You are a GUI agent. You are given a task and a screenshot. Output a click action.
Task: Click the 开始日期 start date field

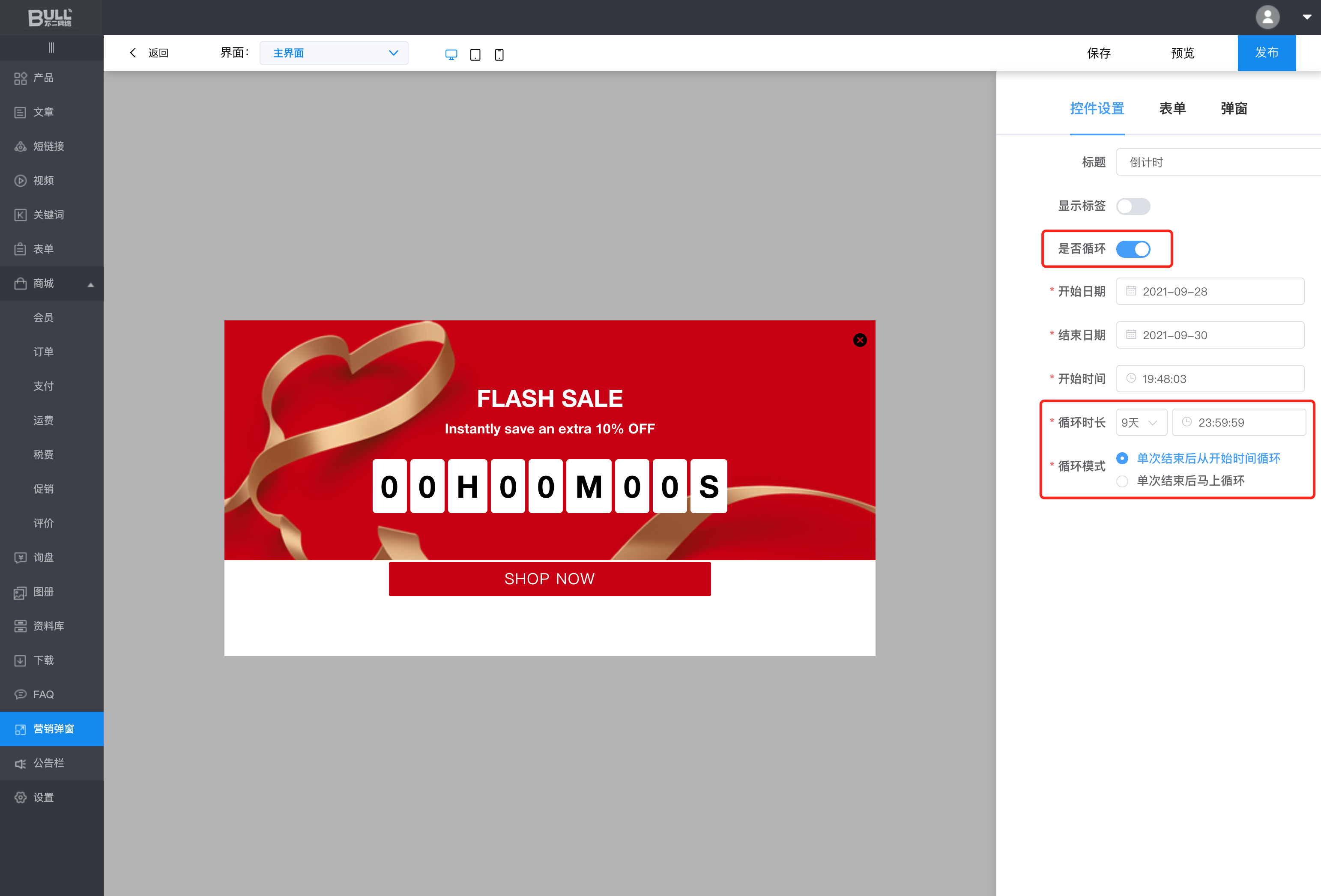[1210, 292]
